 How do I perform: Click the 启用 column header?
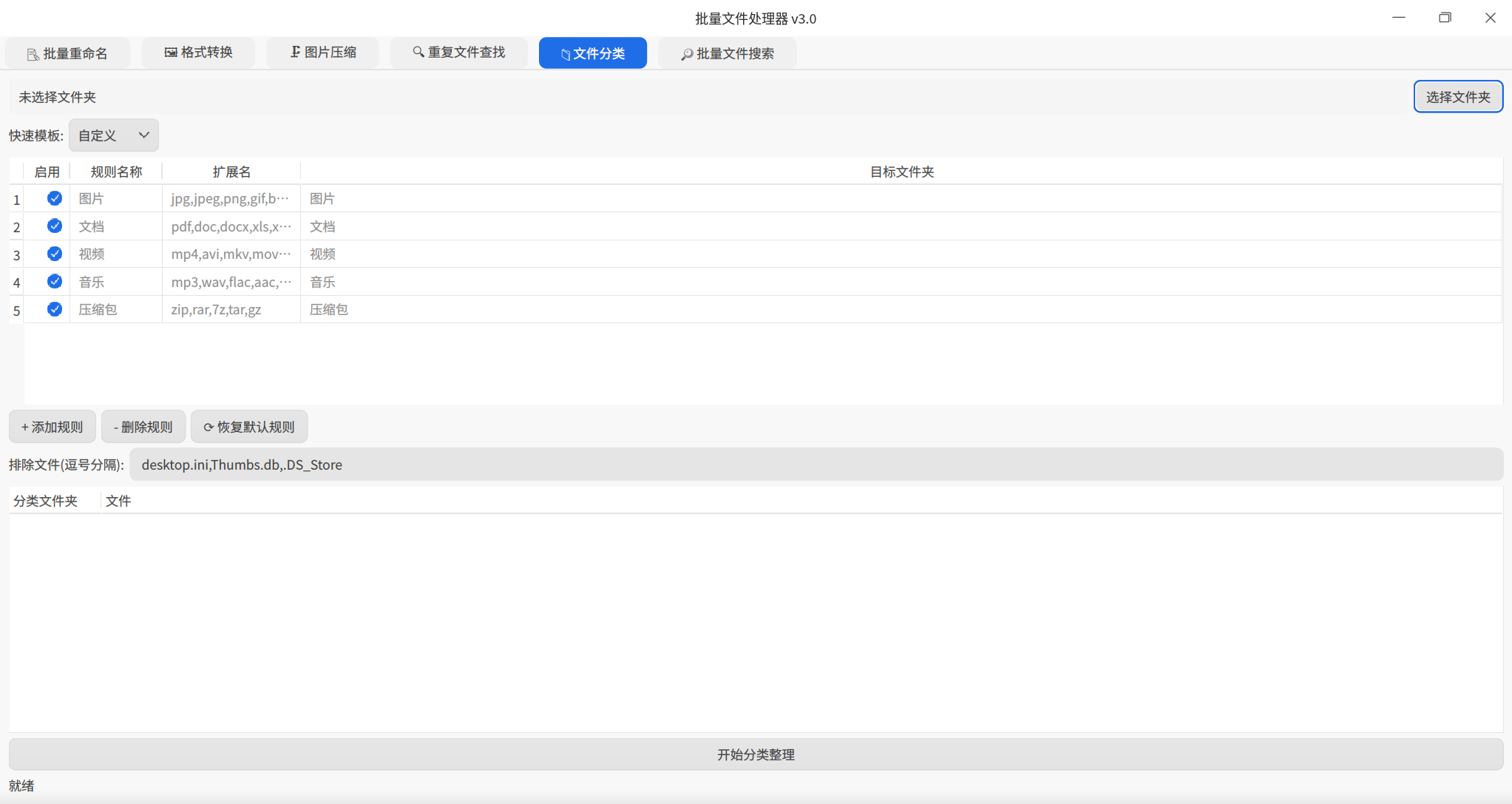pos(47,172)
